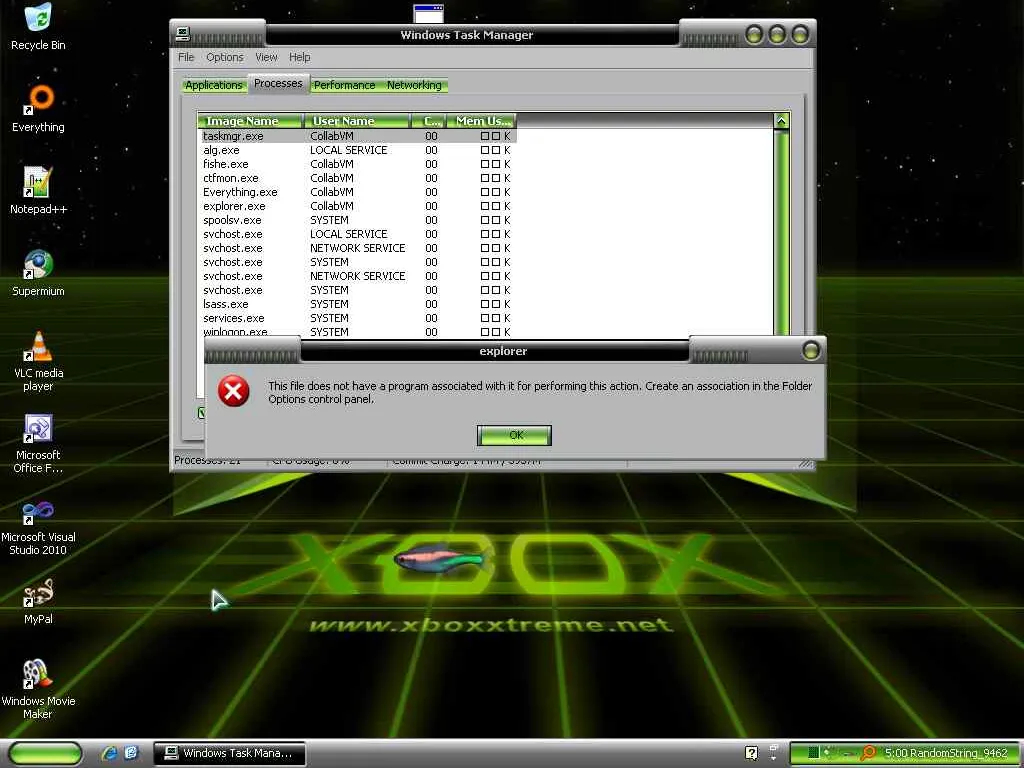The height and width of the screenshot is (768, 1024).
Task: Switch to the Performance tab
Action: [x=344, y=85]
